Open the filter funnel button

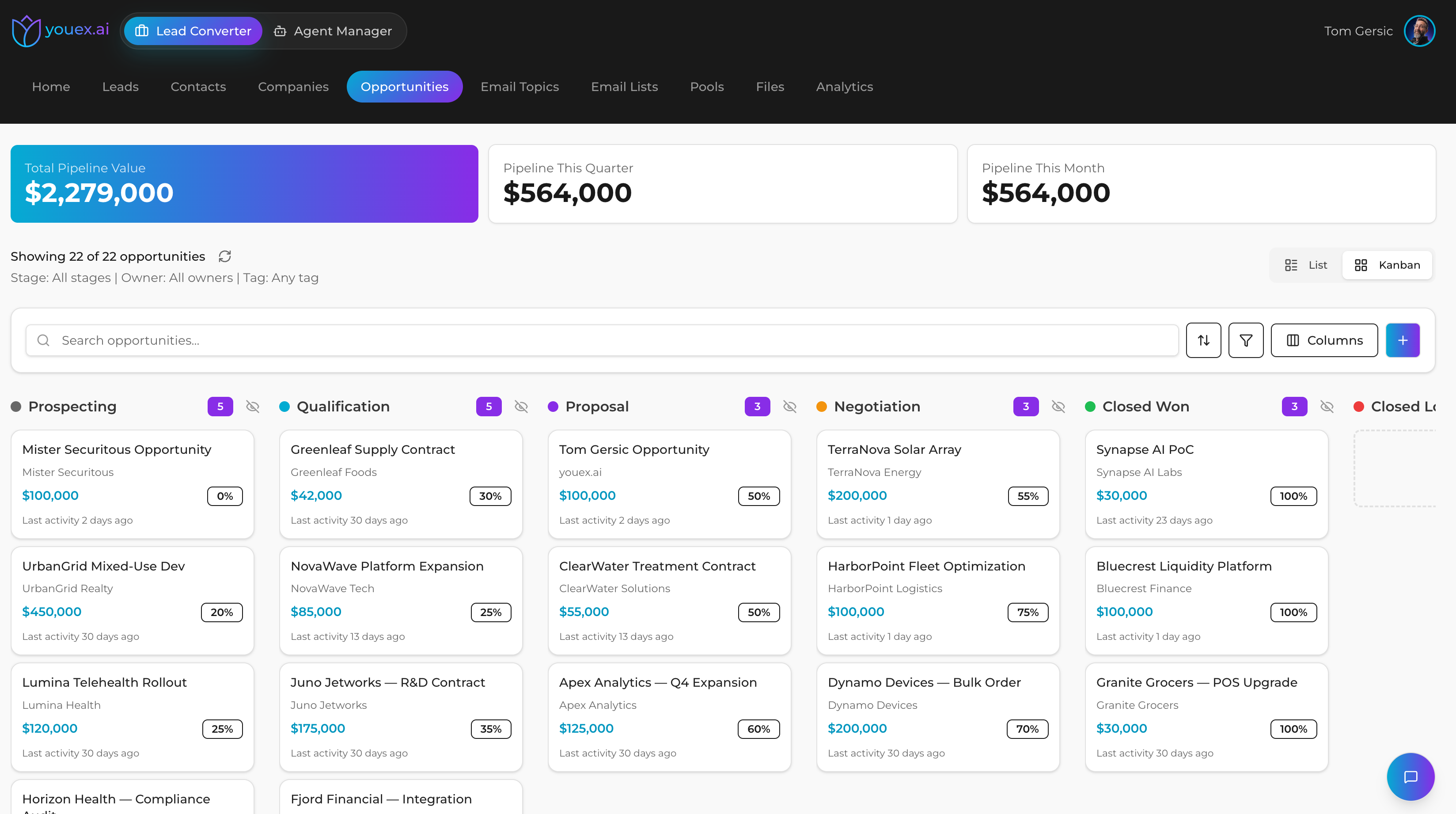1246,340
